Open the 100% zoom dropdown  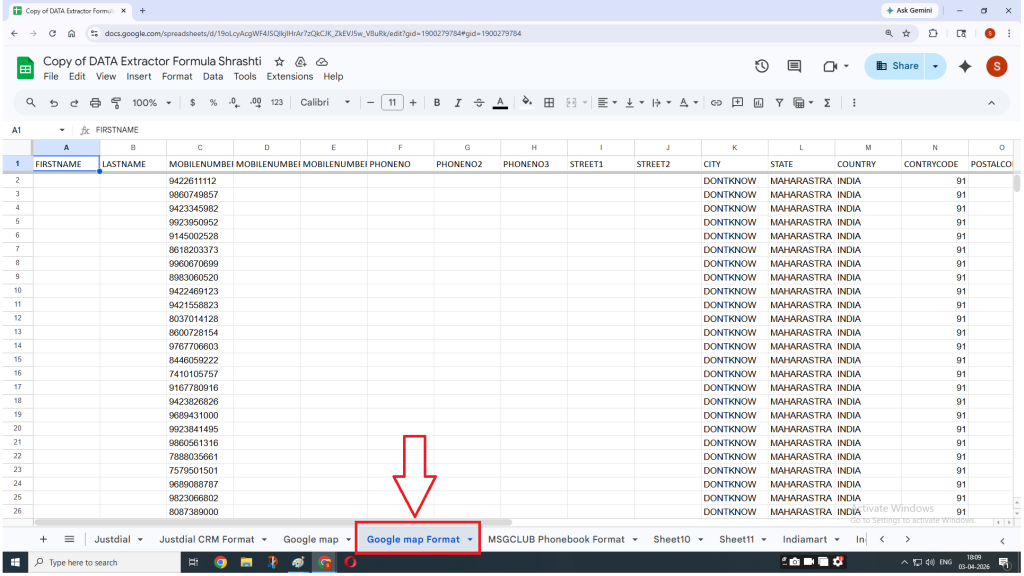(152, 103)
